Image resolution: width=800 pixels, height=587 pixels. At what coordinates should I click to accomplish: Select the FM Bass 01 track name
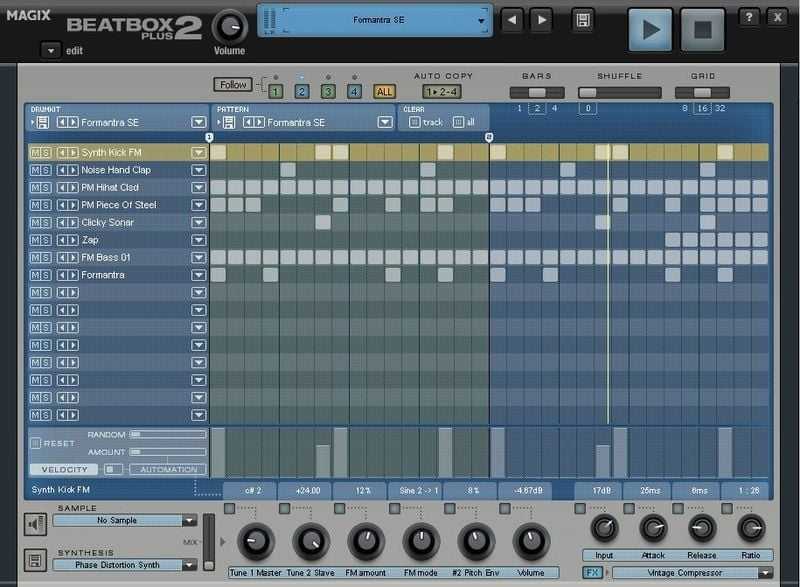coord(106,258)
